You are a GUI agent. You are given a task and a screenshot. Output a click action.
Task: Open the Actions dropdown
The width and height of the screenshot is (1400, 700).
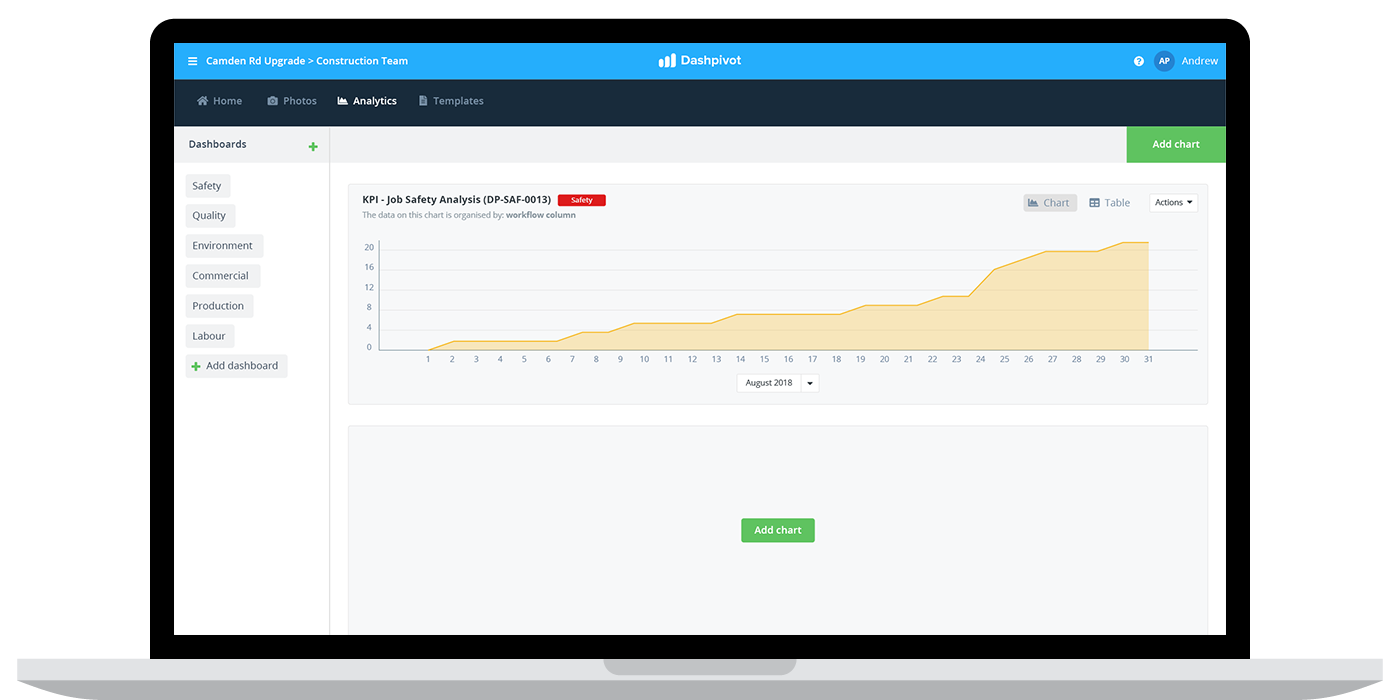point(1173,203)
